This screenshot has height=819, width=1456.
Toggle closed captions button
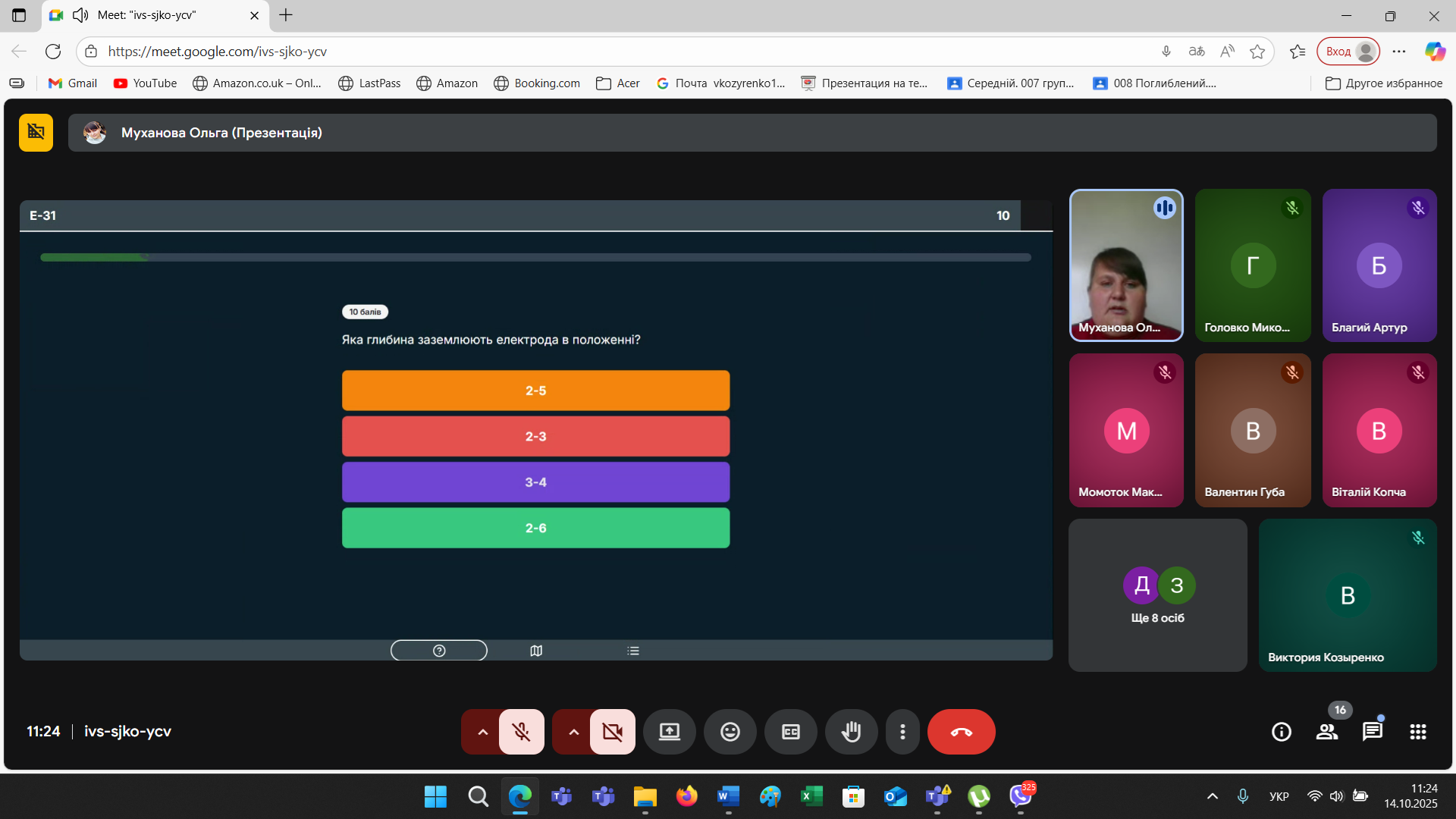pos(790,732)
